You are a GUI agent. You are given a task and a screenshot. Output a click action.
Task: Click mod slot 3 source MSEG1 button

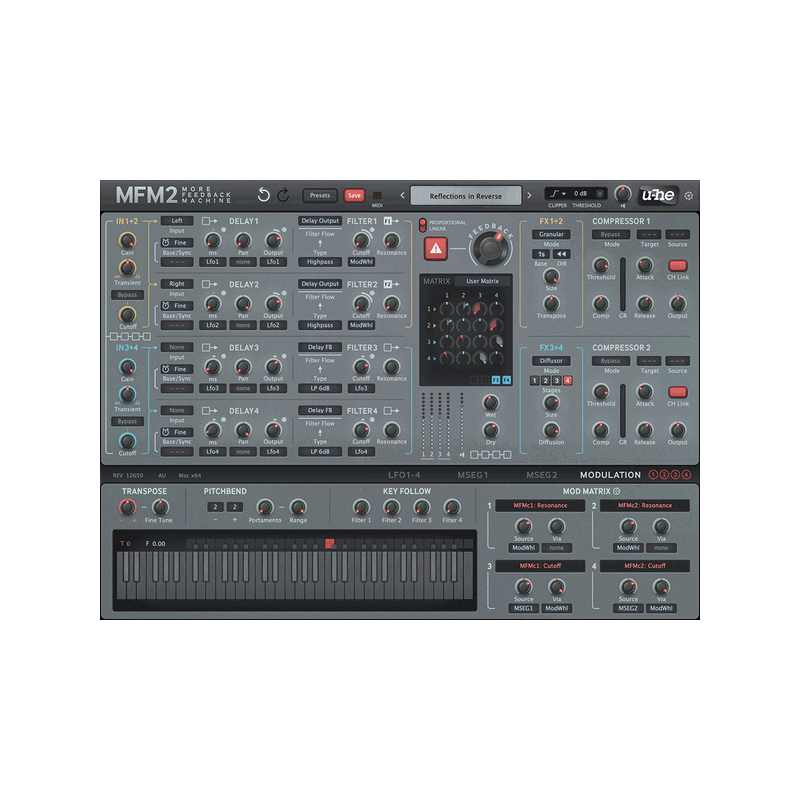click(523, 608)
